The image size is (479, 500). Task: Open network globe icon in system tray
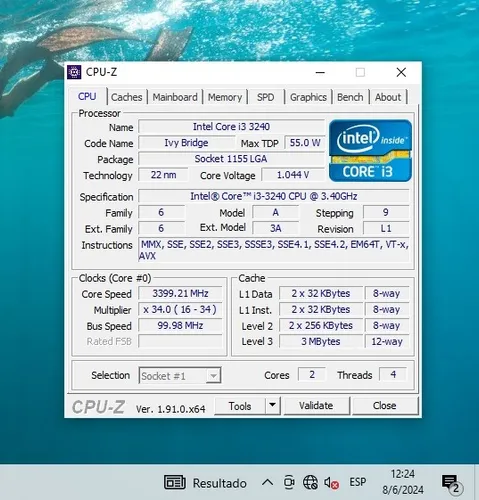click(310, 482)
